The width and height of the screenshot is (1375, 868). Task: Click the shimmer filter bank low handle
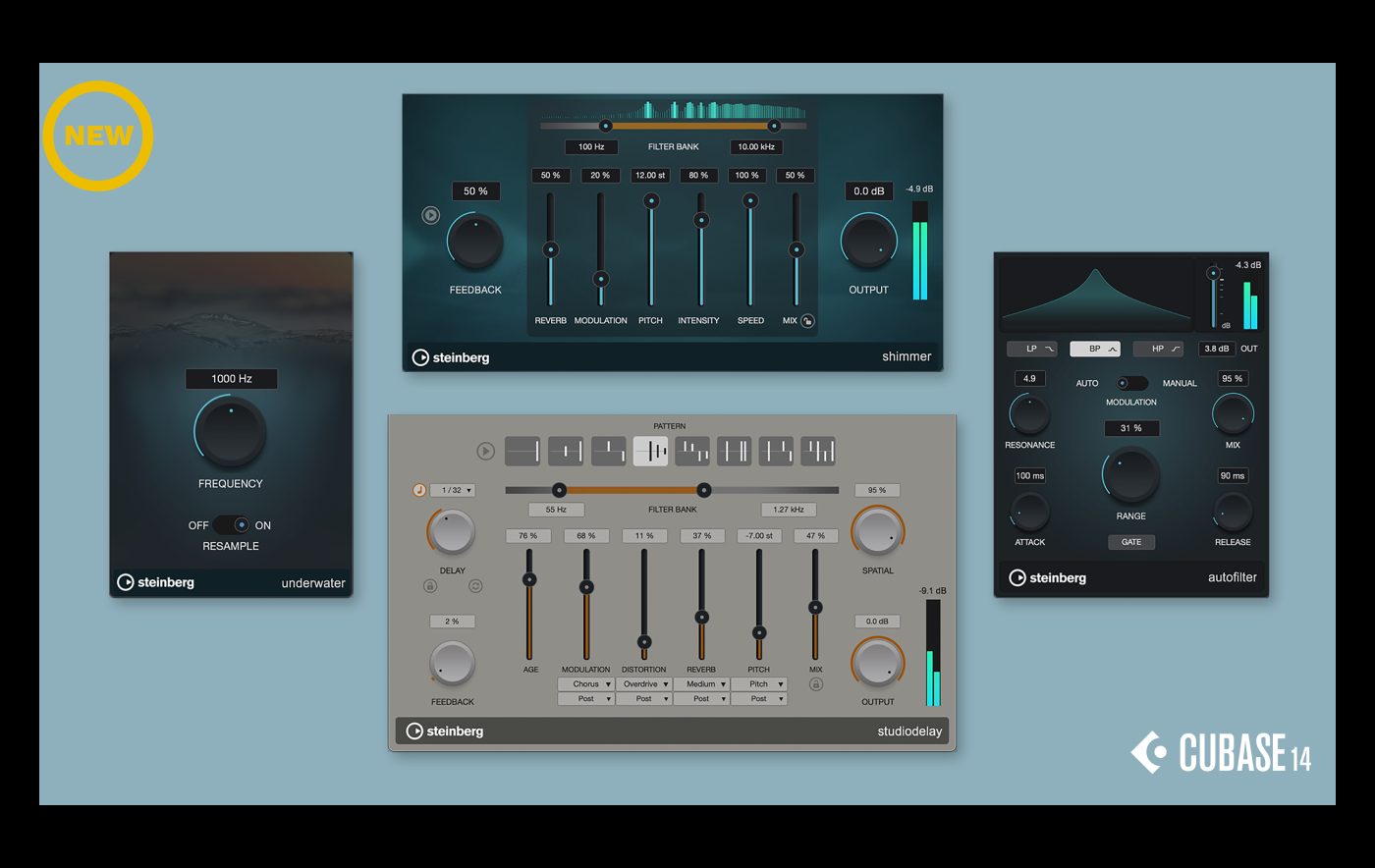pyautogui.click(x=606, y=126)
